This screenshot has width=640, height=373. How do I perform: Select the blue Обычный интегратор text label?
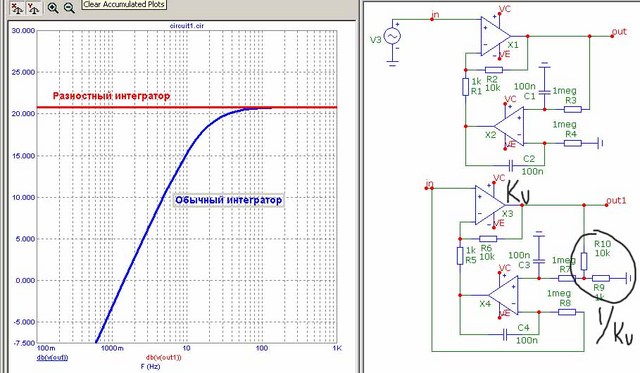pos(229,200)
